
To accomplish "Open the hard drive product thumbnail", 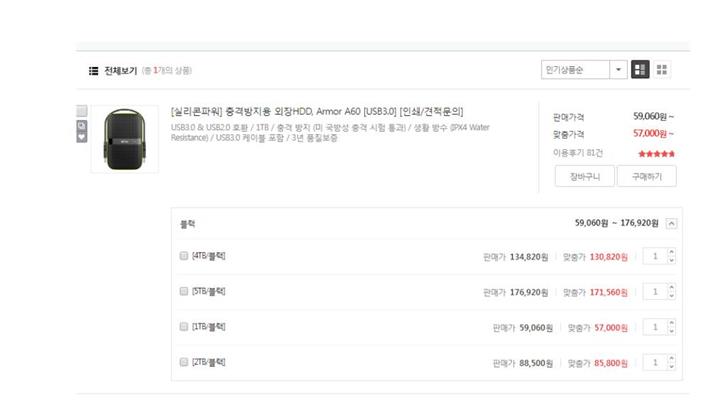I will click(x=125, y=139).
